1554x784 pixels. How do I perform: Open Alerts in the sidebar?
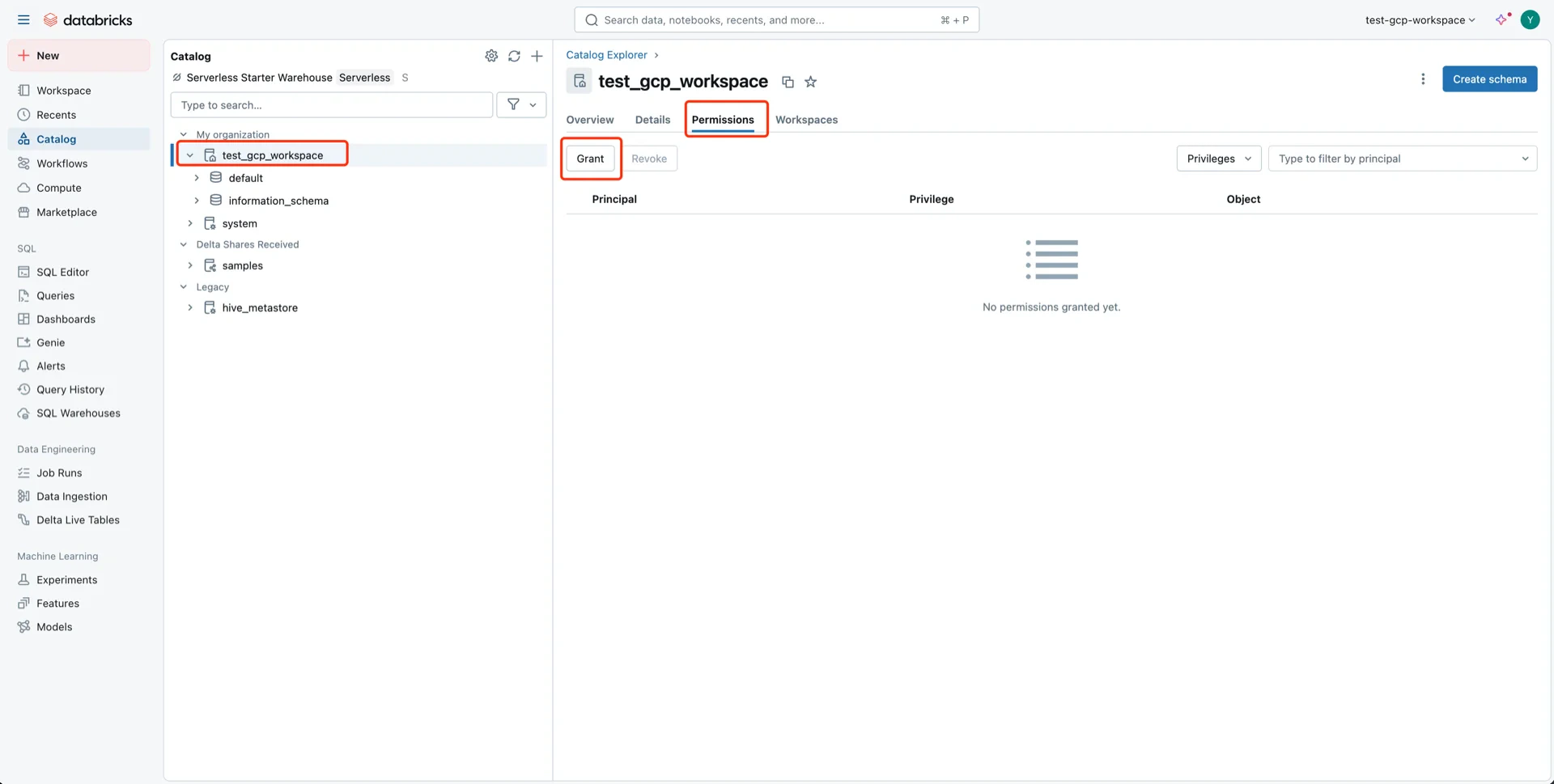click(x=79, y=366)
